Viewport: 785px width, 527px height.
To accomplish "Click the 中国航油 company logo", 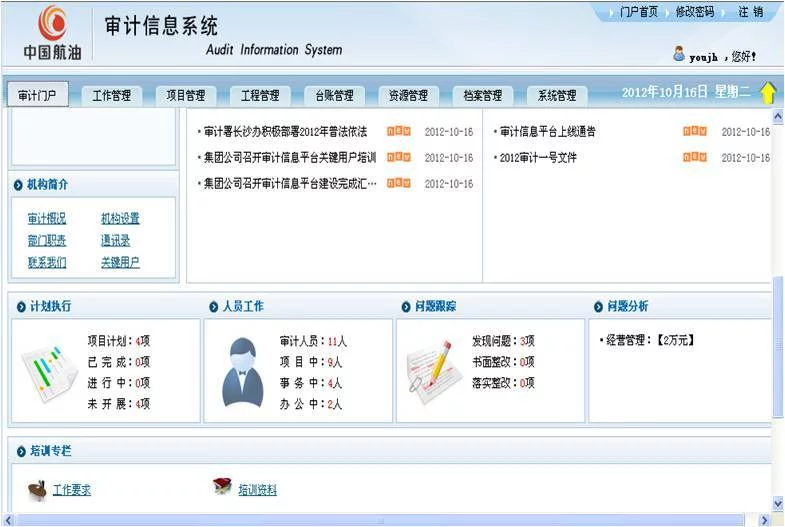I will [x=53, y=33].
